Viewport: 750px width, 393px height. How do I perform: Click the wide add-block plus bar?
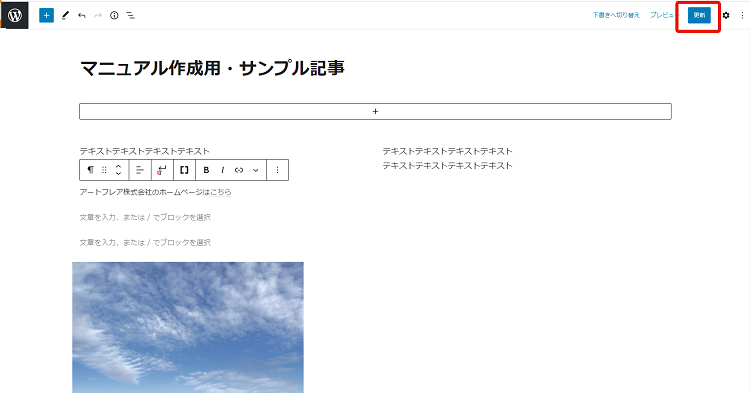coord(375,111)
